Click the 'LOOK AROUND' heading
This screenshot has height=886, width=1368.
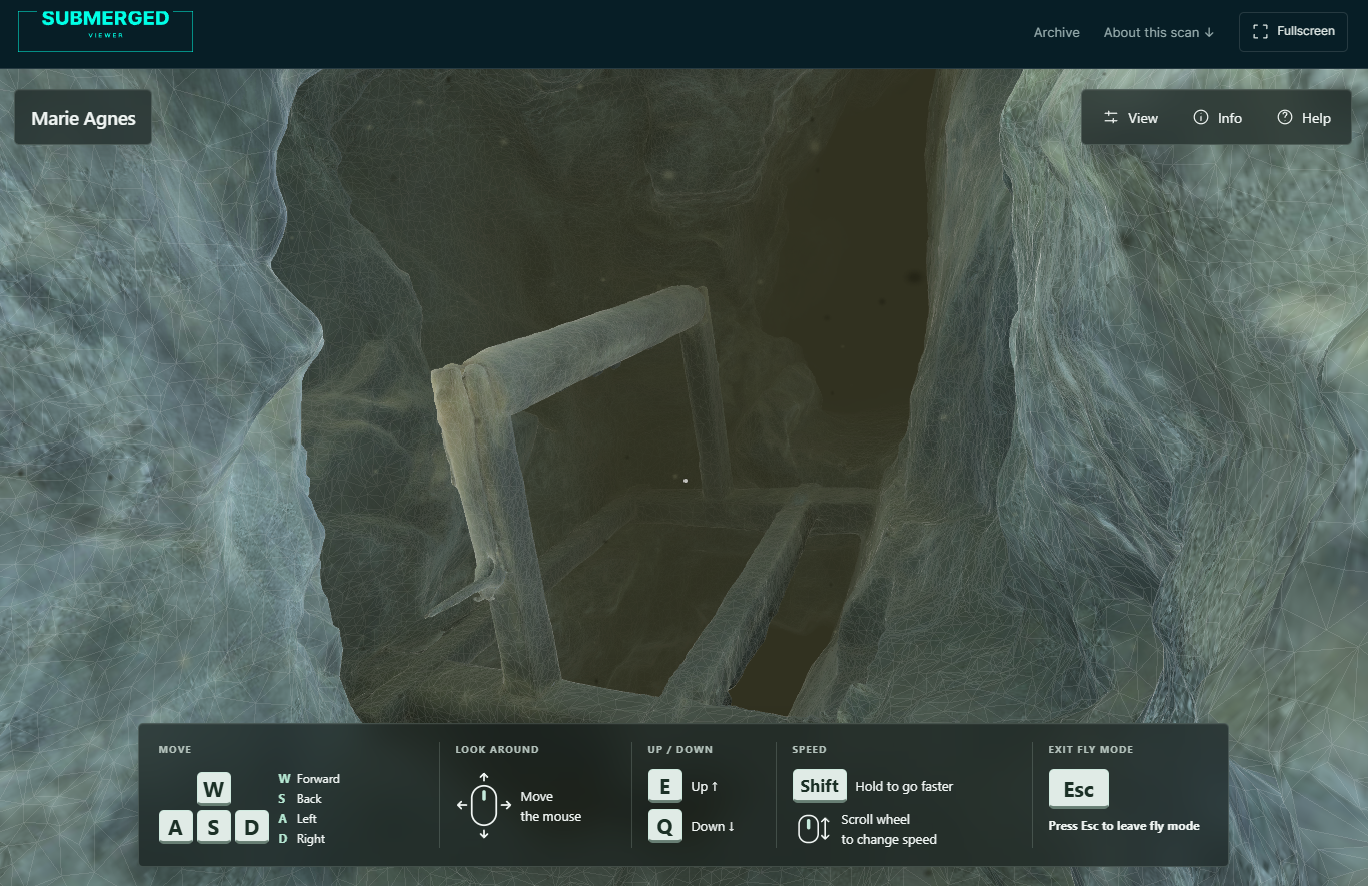[497, 749]
